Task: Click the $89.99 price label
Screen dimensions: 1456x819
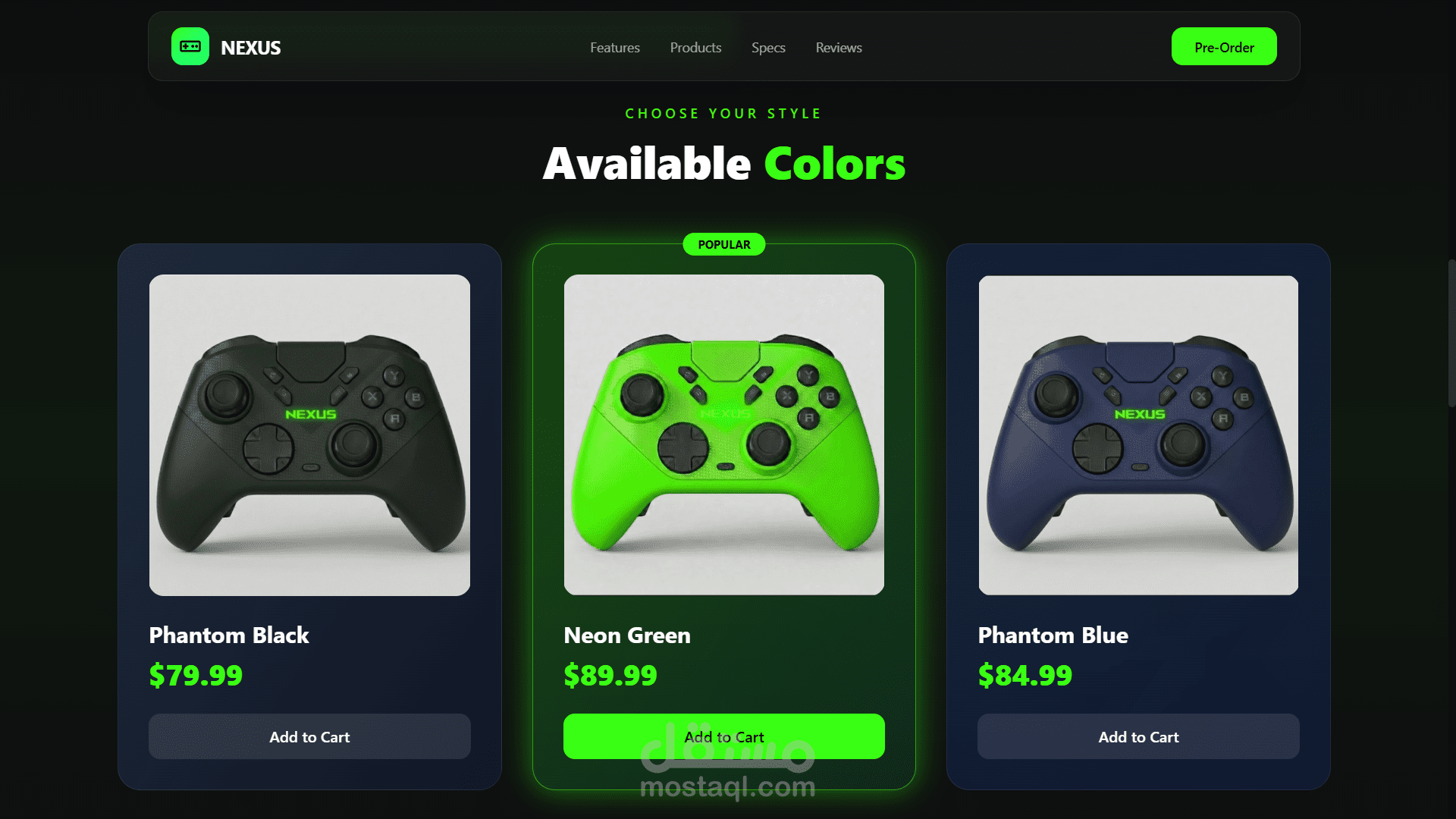Action: click(610, 675)
